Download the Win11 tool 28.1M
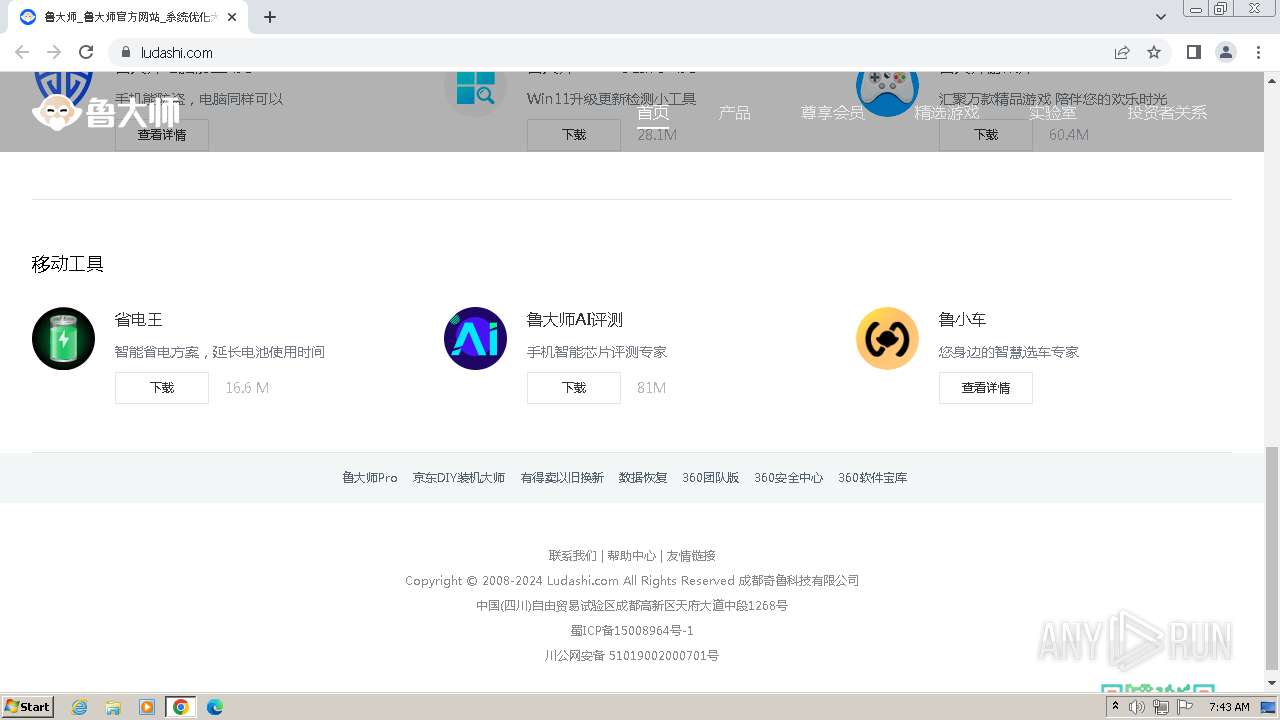This screenshot has height=720, width=1280. [574, 135]
